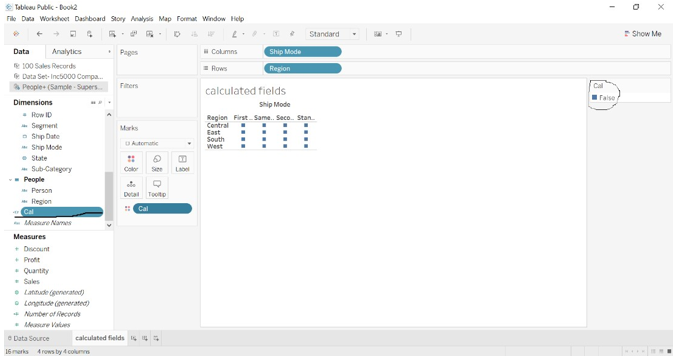676x360 pixels.
Task: Click the Region pill on Rows
Action: coord(303,69)
